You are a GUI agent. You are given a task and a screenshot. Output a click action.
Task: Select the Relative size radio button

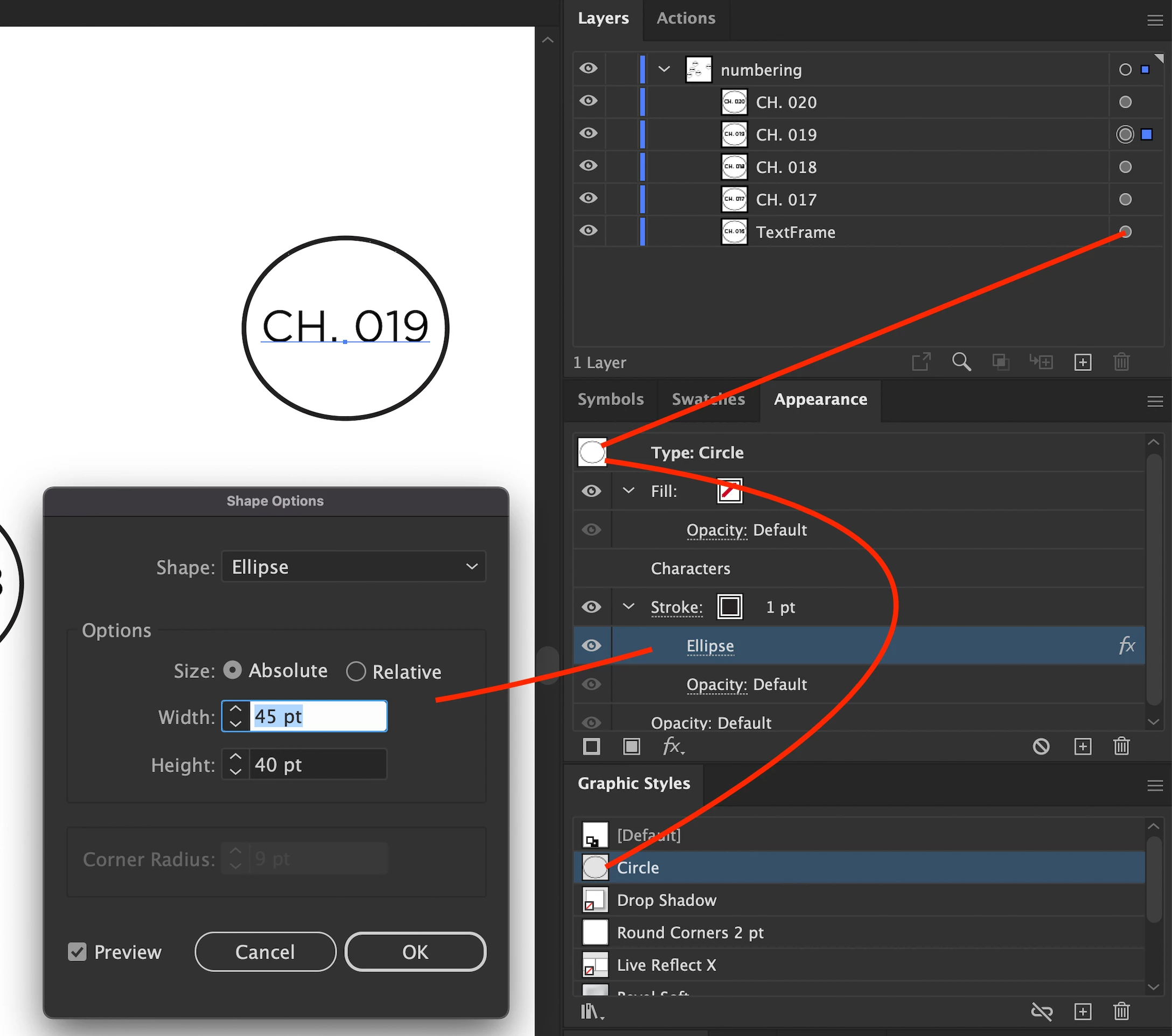356,671
